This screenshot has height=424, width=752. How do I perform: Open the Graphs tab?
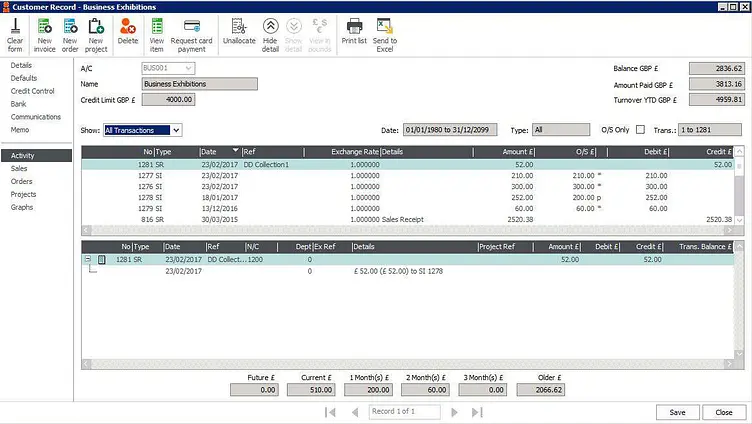[22, 207]
